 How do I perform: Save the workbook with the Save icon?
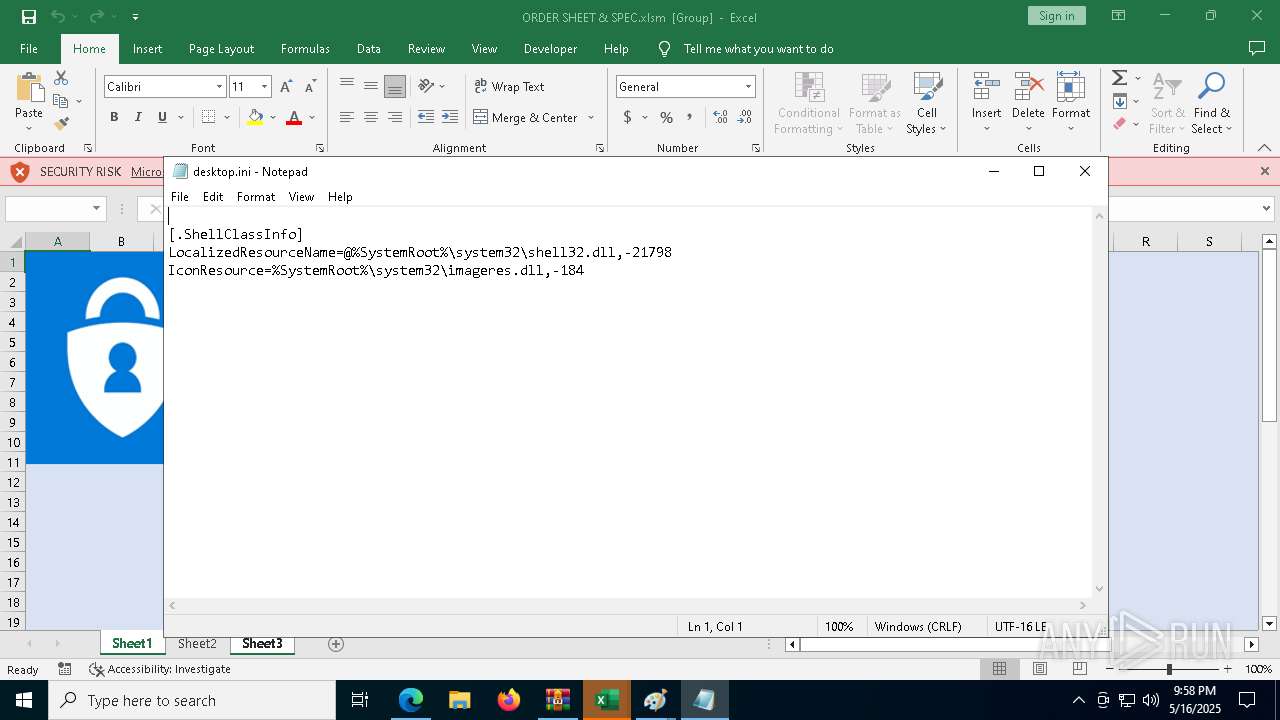pyautogui.click(x=29, y=17)
